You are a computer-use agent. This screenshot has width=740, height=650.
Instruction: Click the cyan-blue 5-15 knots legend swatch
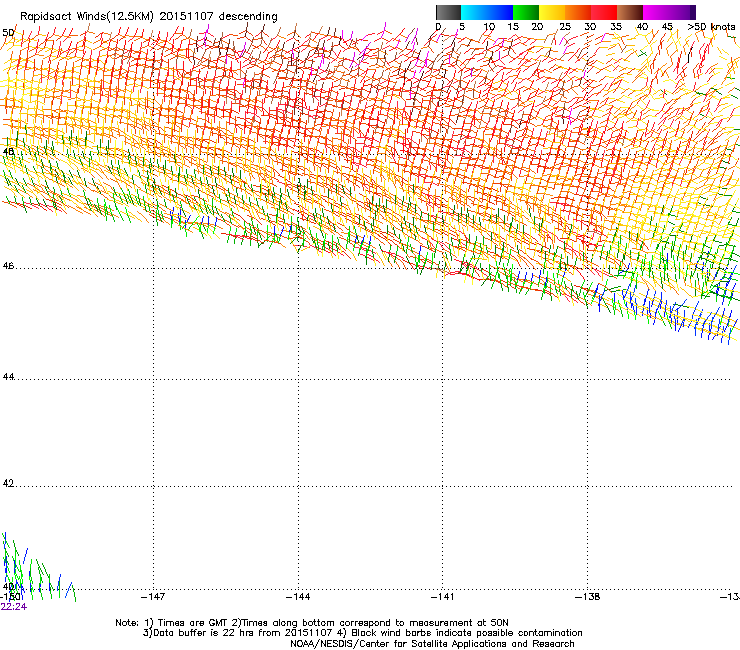click(x=487, y=12)
